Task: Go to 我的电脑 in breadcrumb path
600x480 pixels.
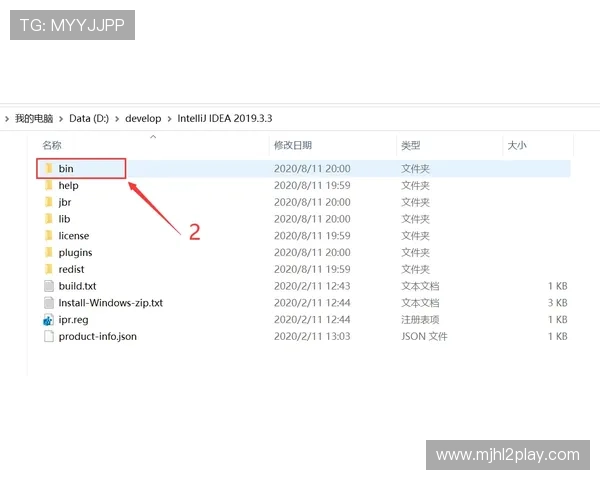Action: tap(34, 119)
